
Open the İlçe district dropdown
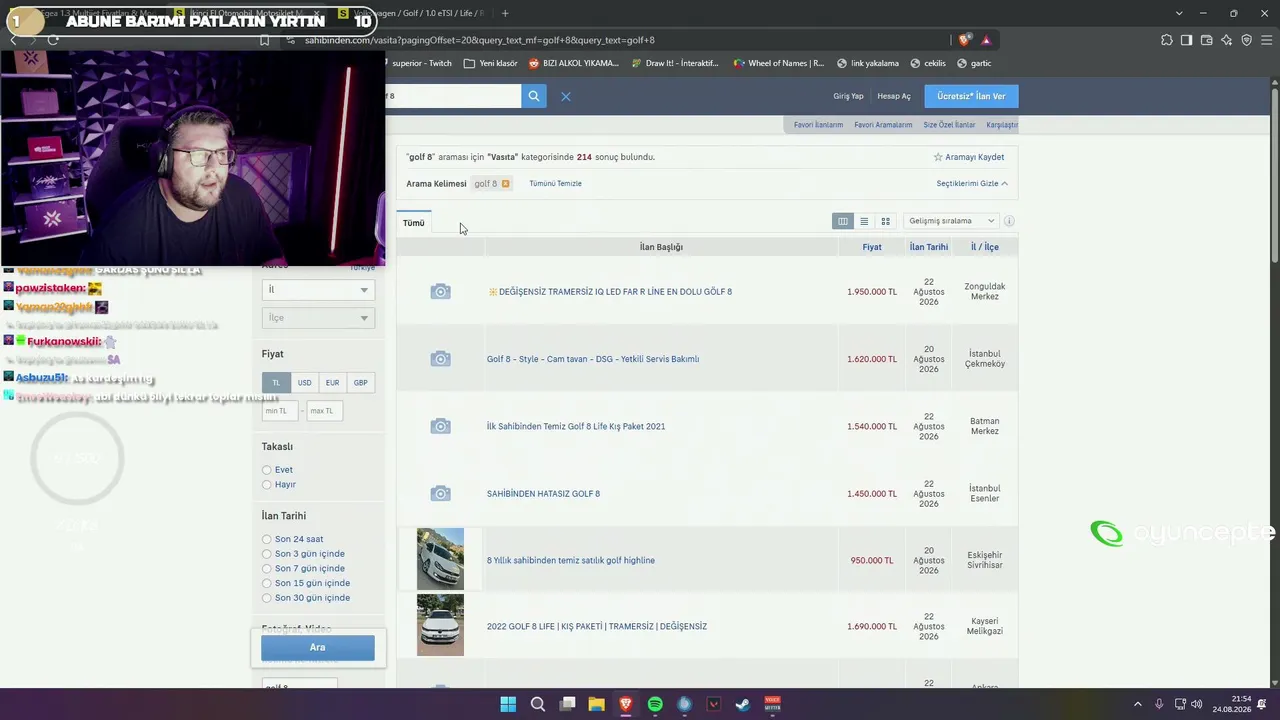318,318
